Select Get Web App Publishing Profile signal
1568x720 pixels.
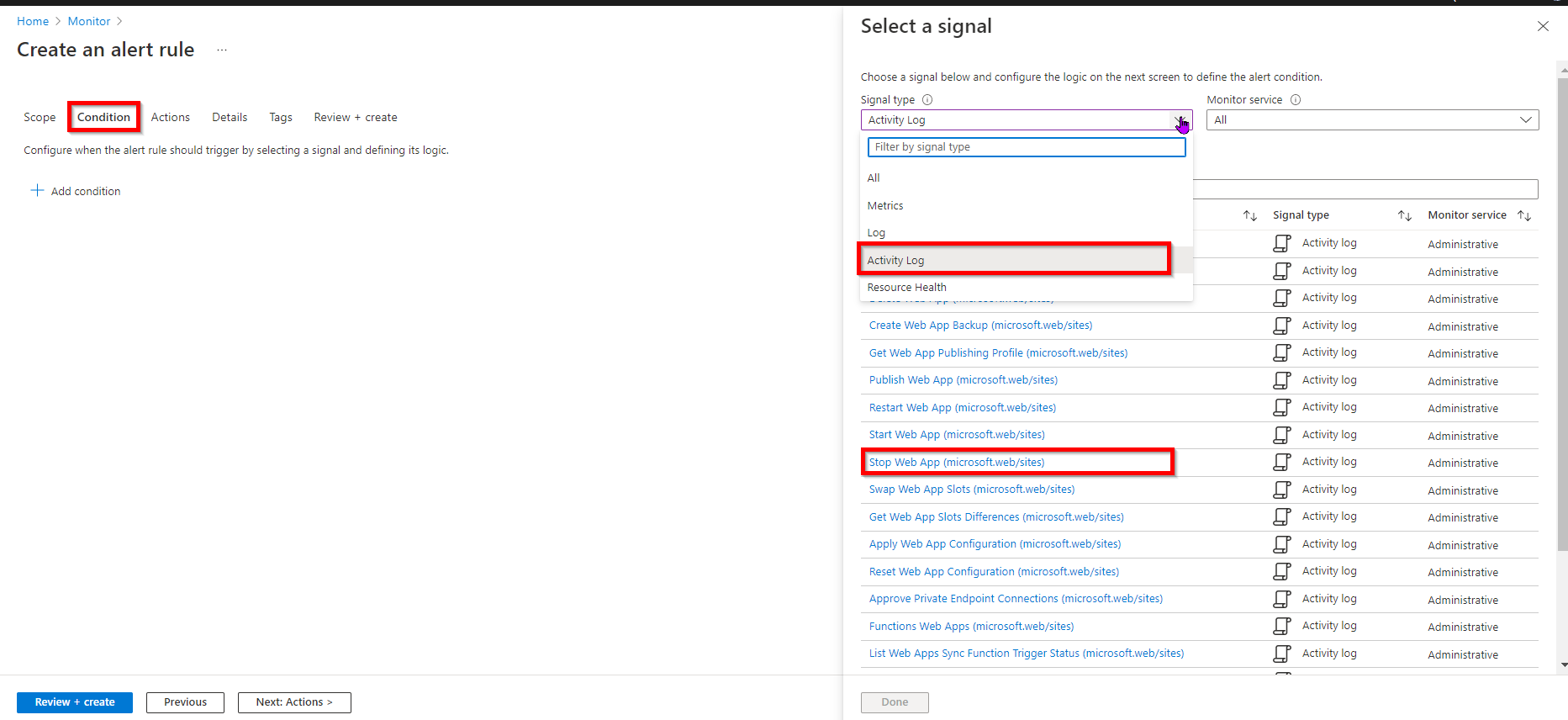coord(999,353)
